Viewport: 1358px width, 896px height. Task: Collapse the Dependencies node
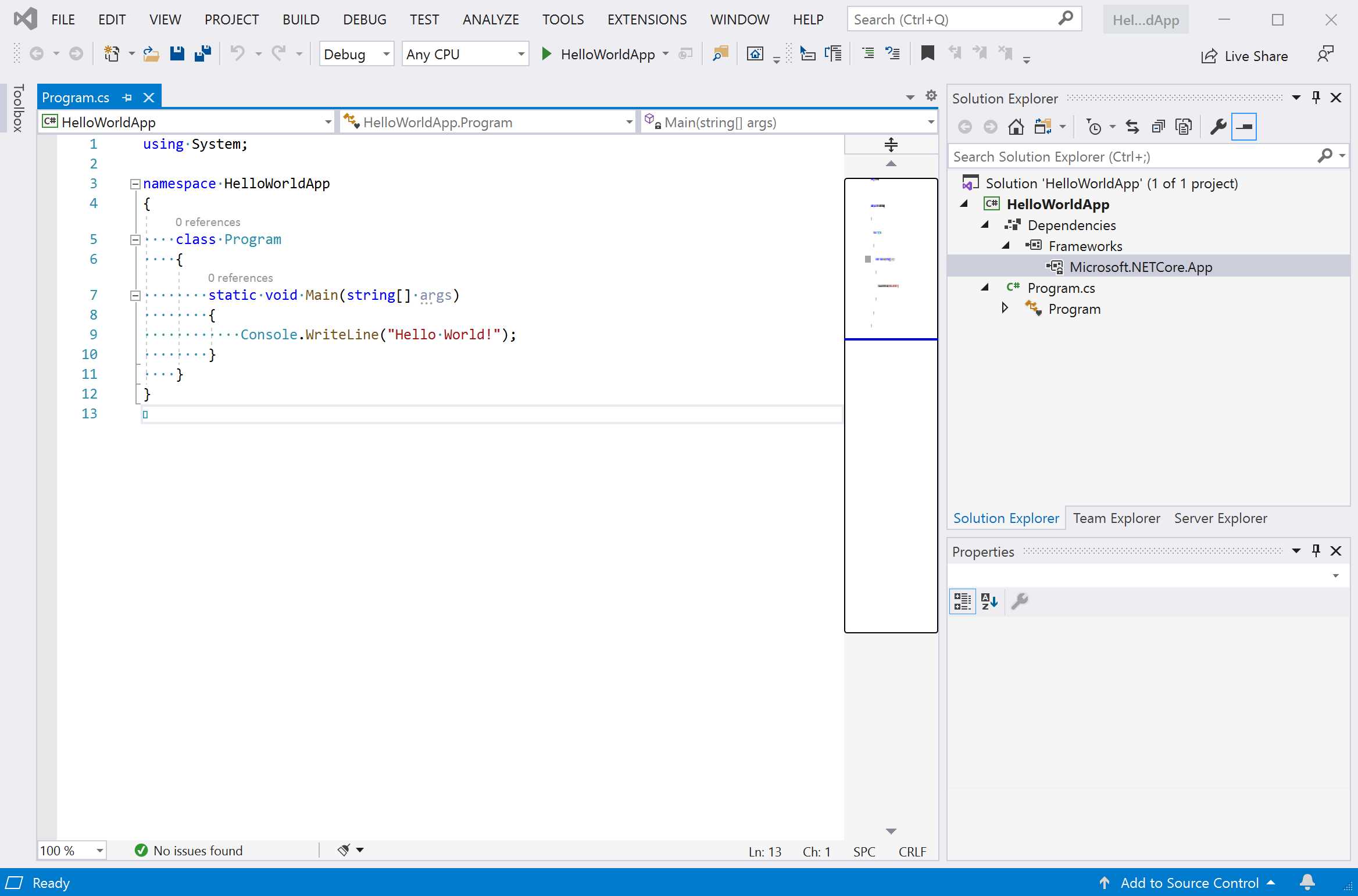pos(985,225)
